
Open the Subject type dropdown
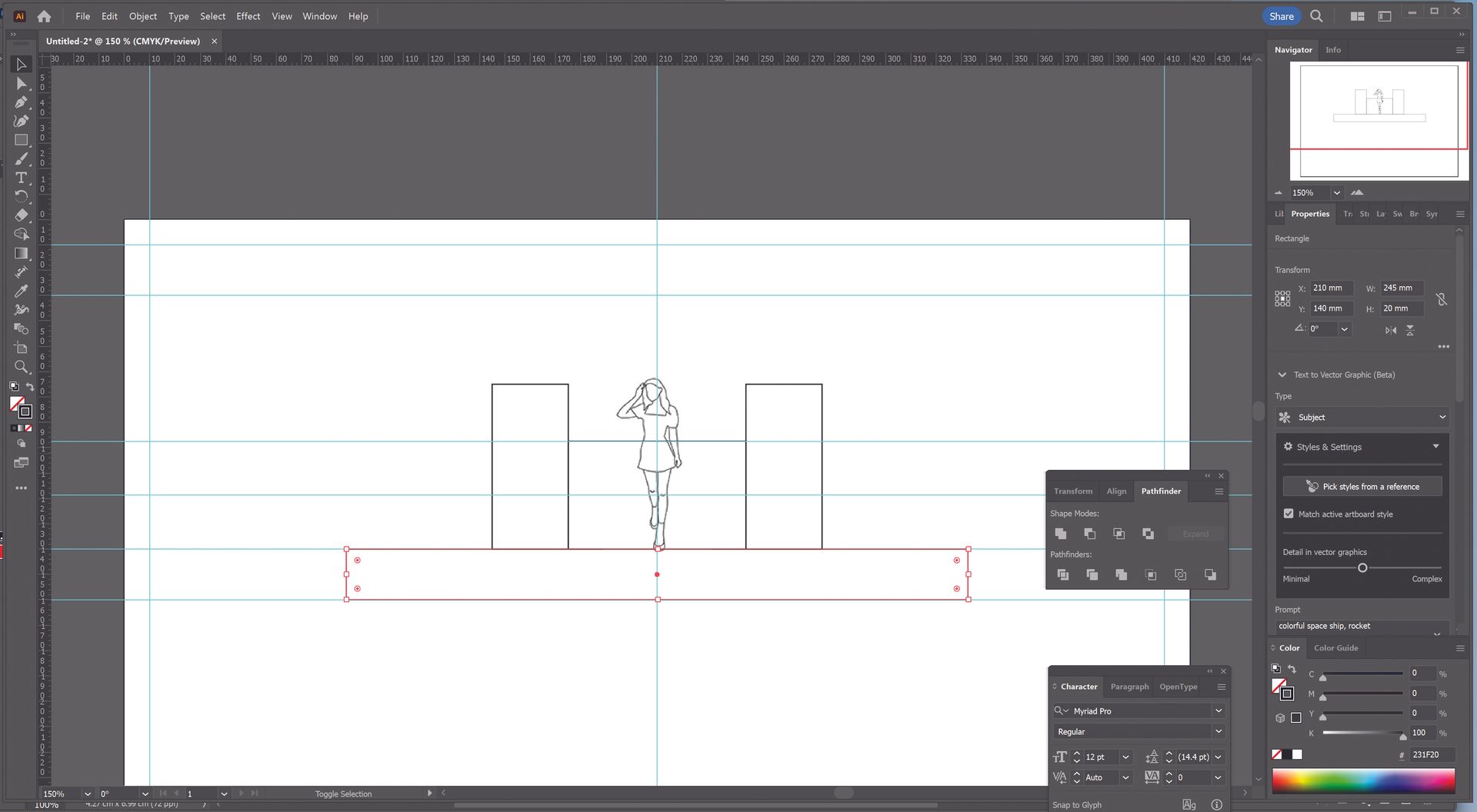tap(1362, 418)
